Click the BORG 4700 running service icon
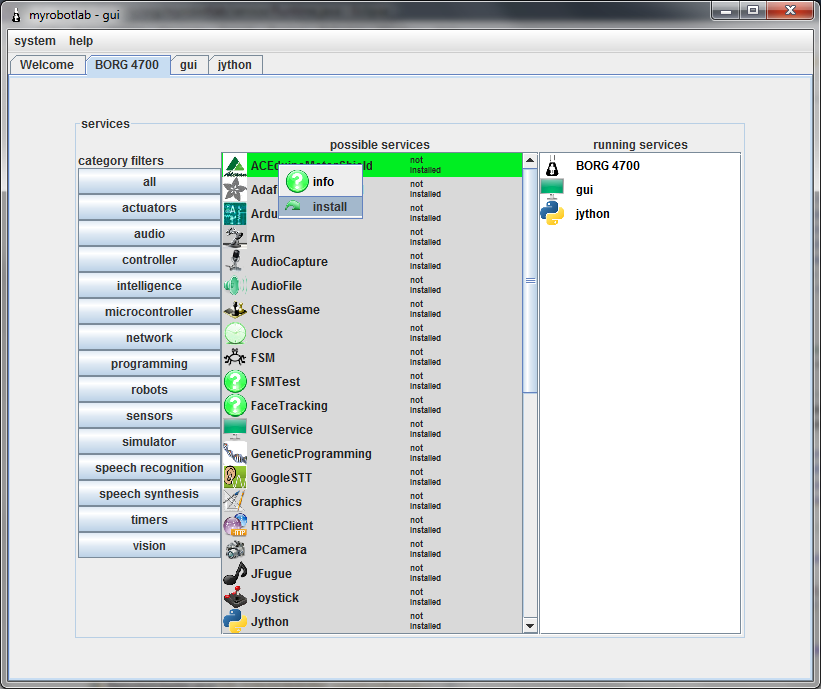The image size is (821, 689). coord(552,166)
